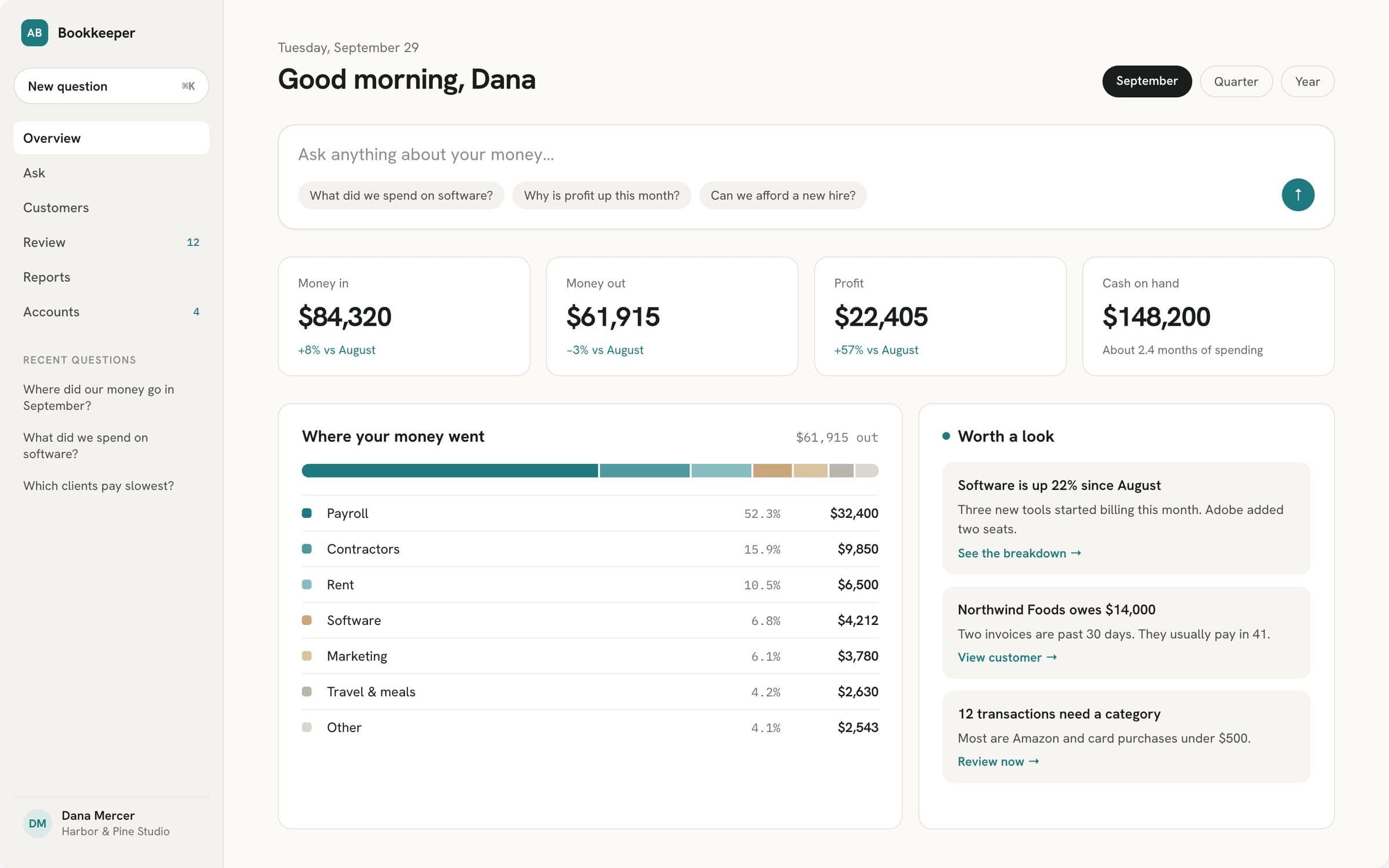1389x868 pixels.
Task: Click Software is up 22% since August heading
Action: [1059, 485]
